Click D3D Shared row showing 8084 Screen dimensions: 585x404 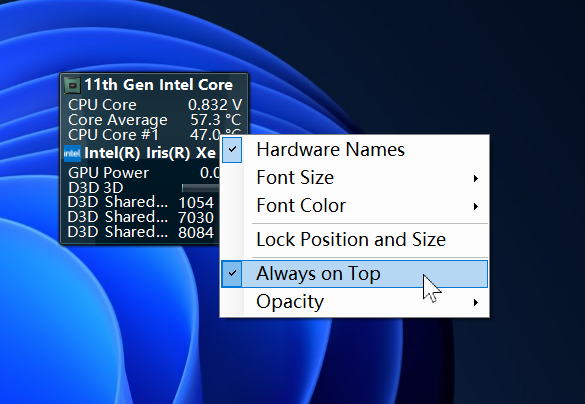(142, 232)
